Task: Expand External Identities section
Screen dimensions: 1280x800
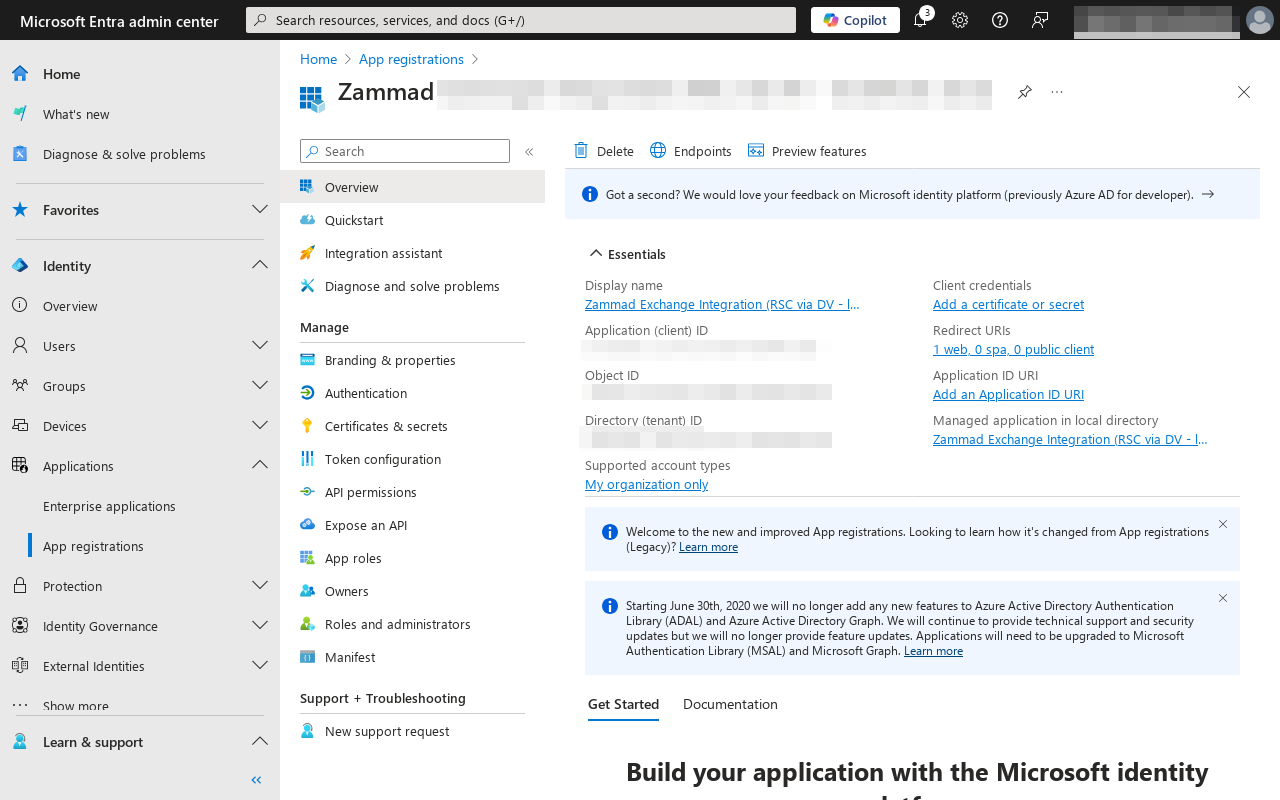Action: pos(260,665)
